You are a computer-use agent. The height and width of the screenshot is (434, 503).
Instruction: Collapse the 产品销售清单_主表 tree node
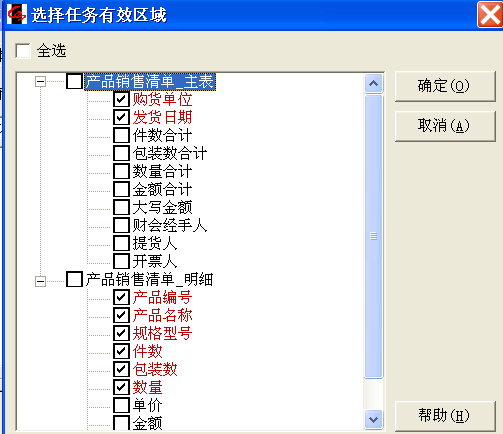(x=40, y=81)
